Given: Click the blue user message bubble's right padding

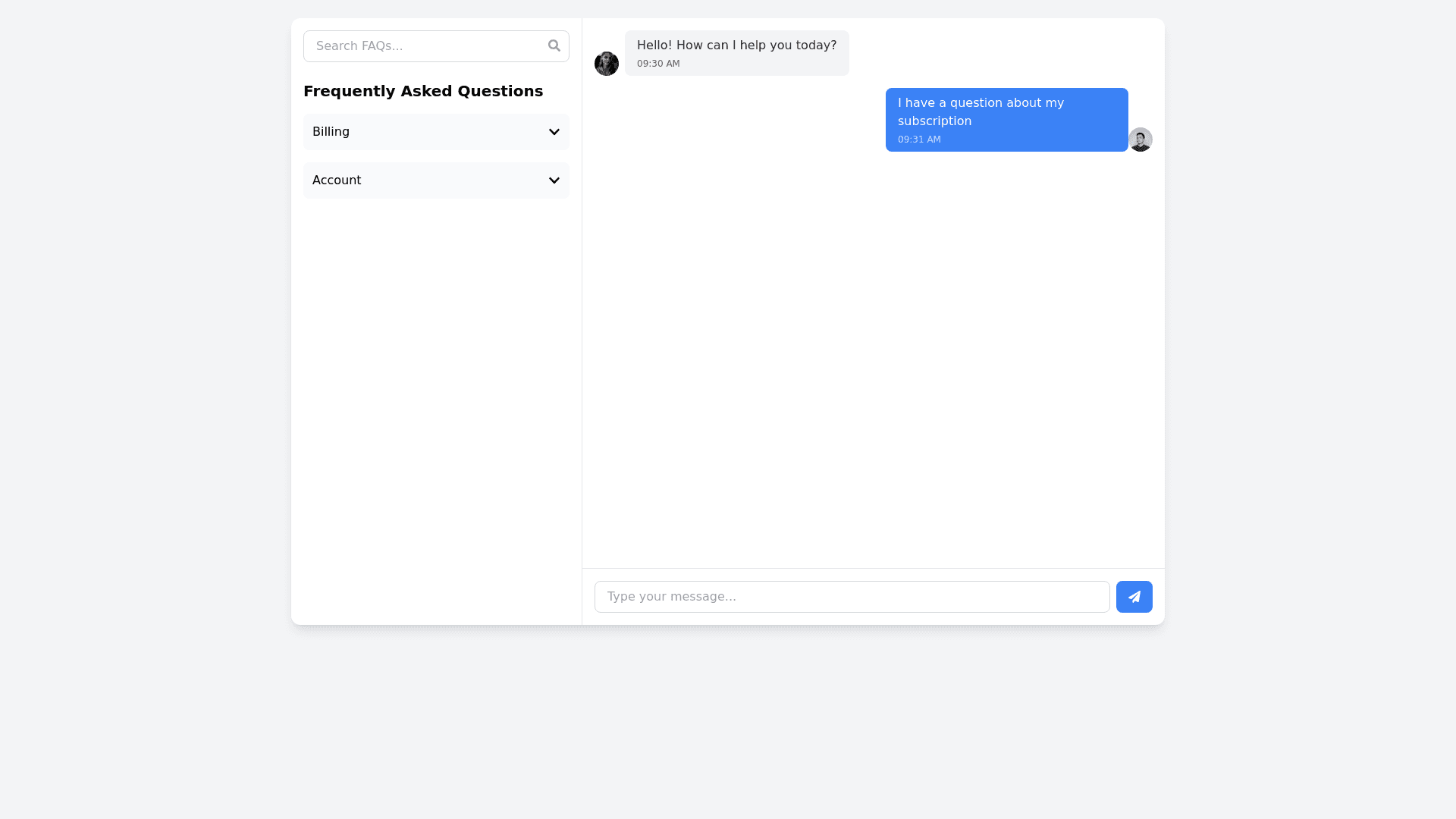Looking at the screenshot, I should (x=1115, y=120).
